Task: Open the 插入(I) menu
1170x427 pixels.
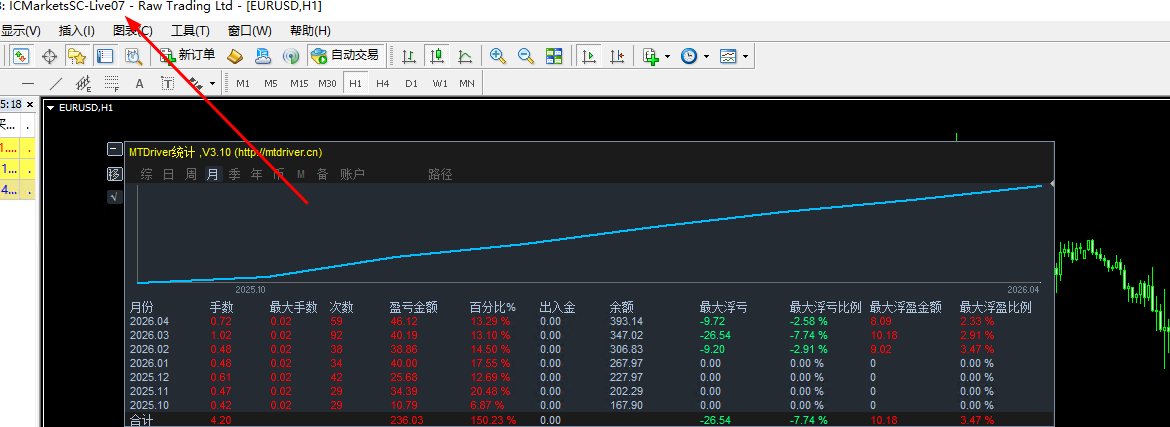Action: pyautogui.click(x=77, y=31)
